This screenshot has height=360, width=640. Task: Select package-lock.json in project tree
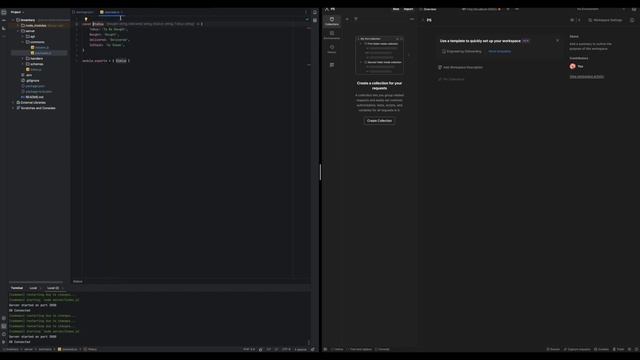tap(36, 91)
